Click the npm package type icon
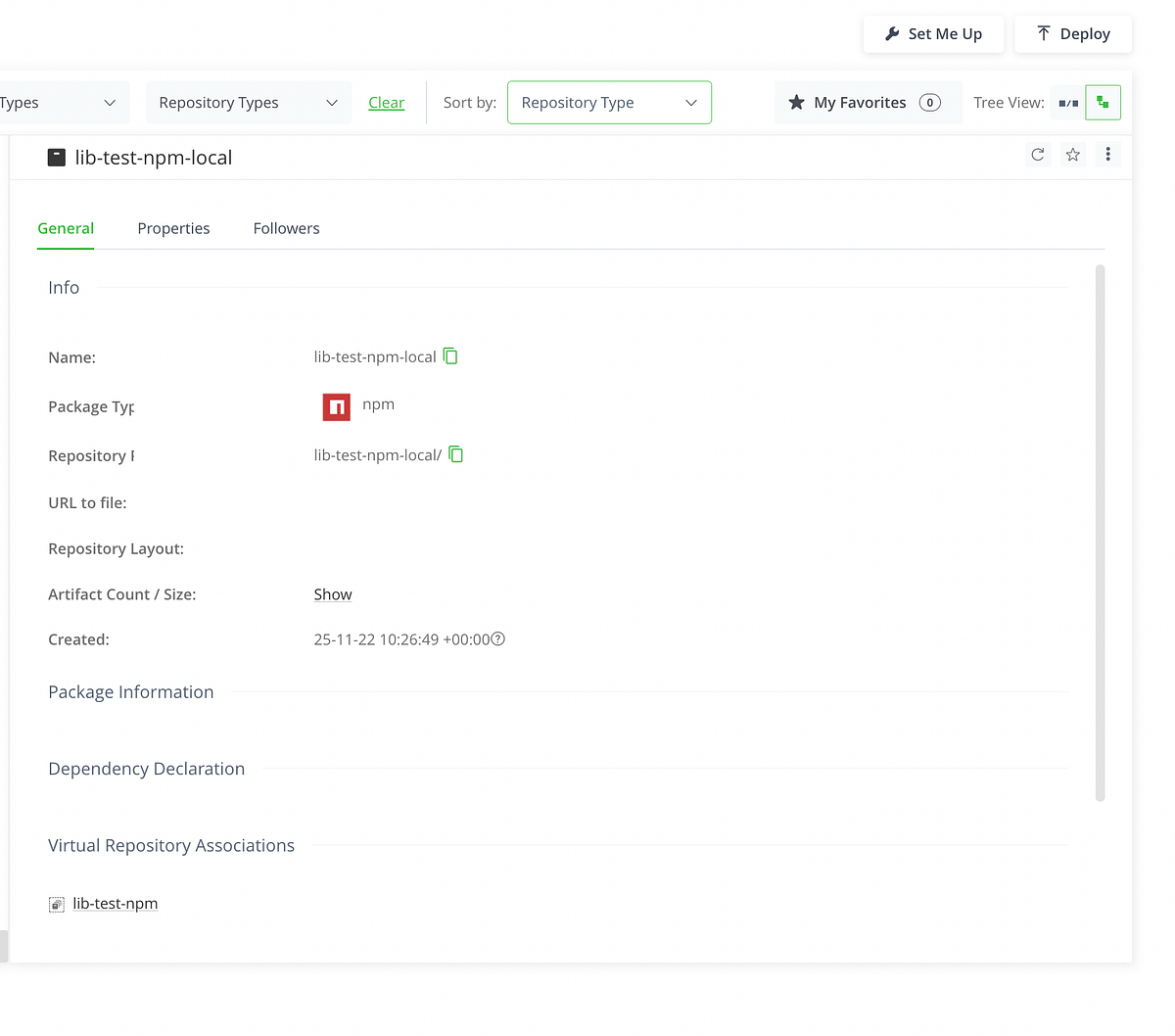 (x=336, y=406)
